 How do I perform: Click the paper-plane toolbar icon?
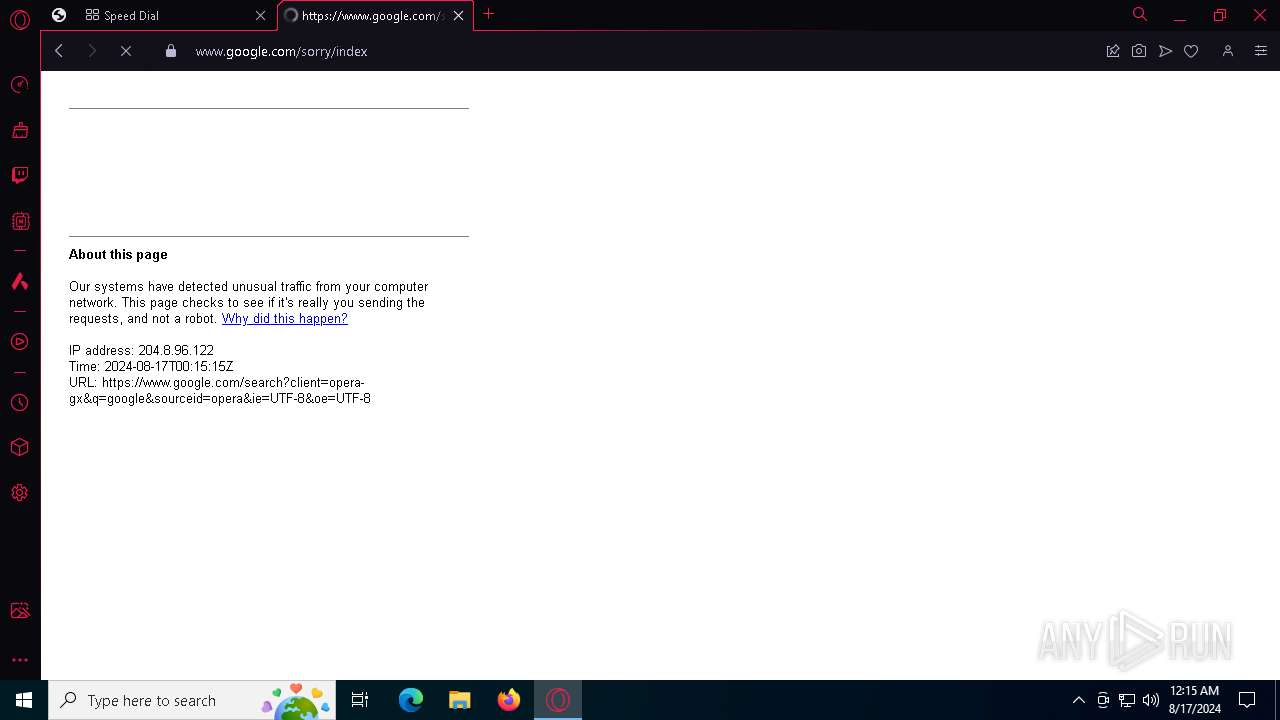(1165, 51)
